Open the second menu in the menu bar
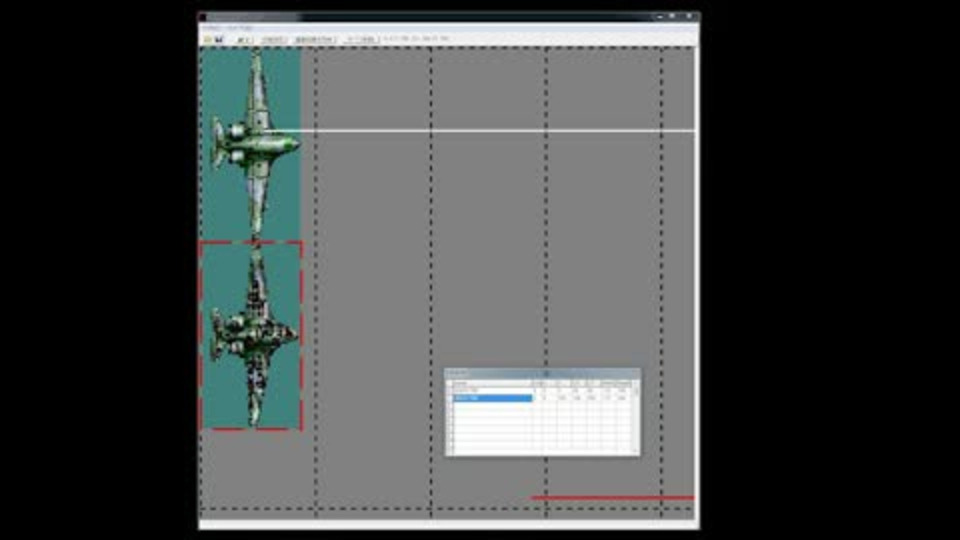Viewport: 960px width, 540px height. click(239, 28)
